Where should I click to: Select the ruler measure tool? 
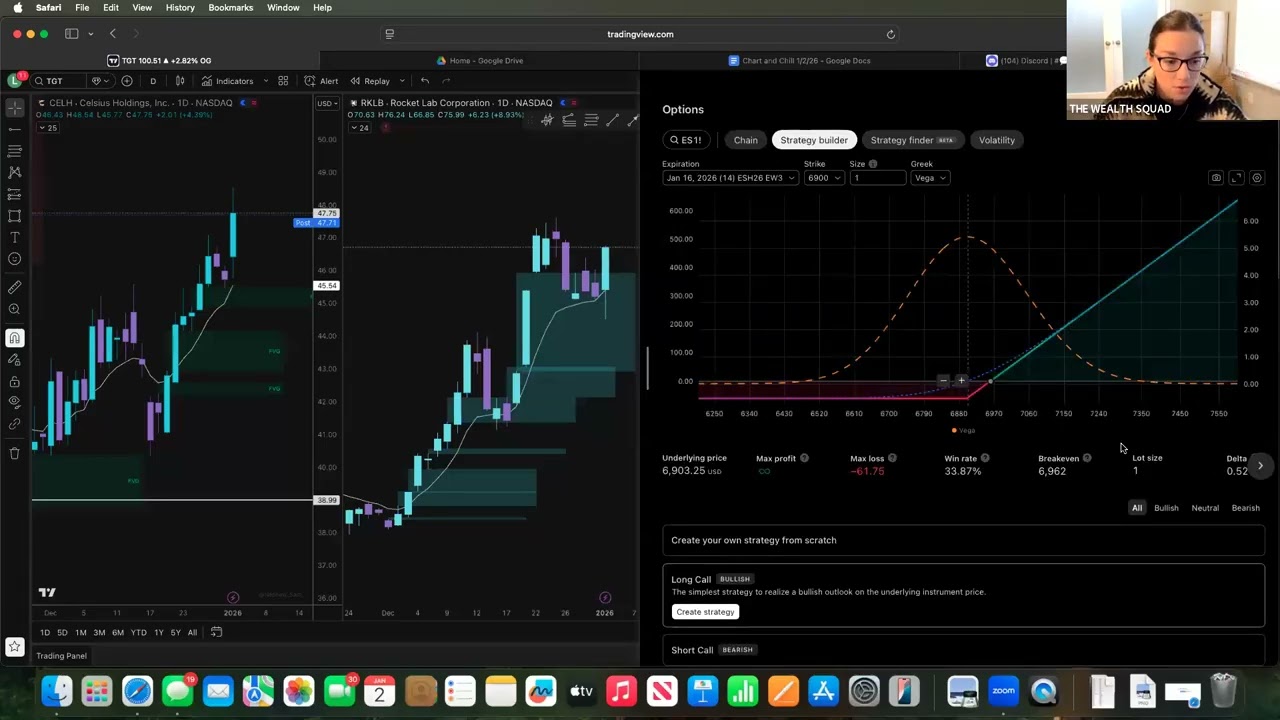coord(14,287)
